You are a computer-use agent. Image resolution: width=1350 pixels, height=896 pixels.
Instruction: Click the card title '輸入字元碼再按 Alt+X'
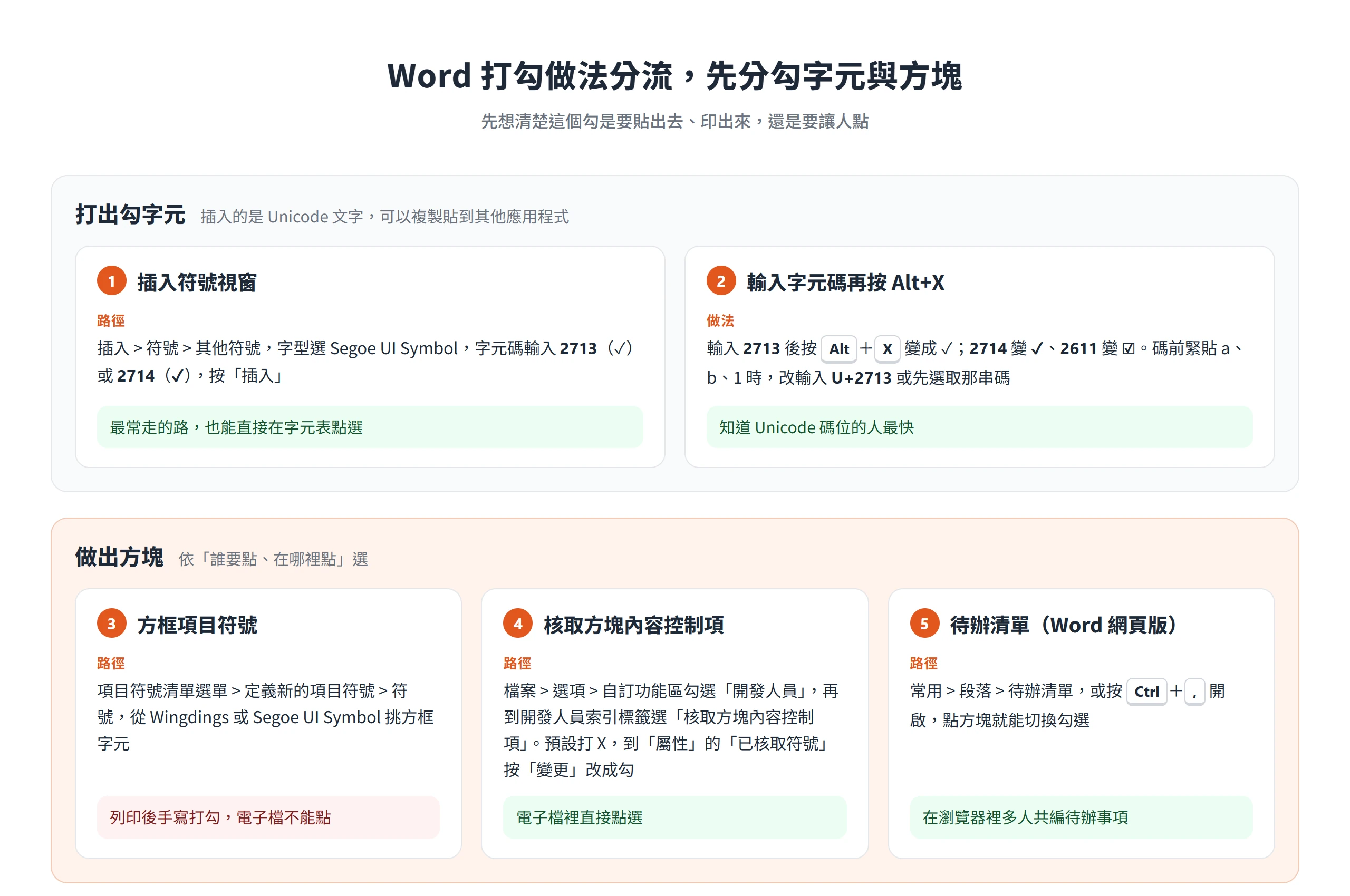coord(845,283)
